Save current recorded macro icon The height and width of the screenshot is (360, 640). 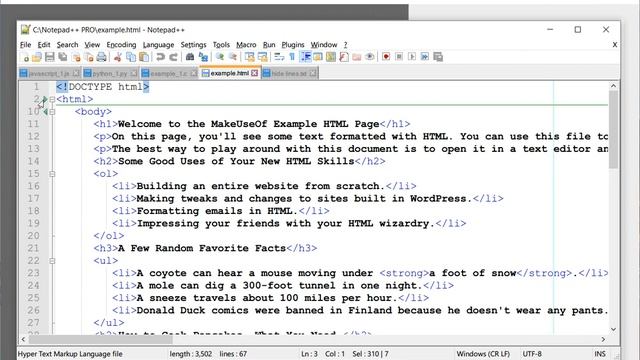438,57
